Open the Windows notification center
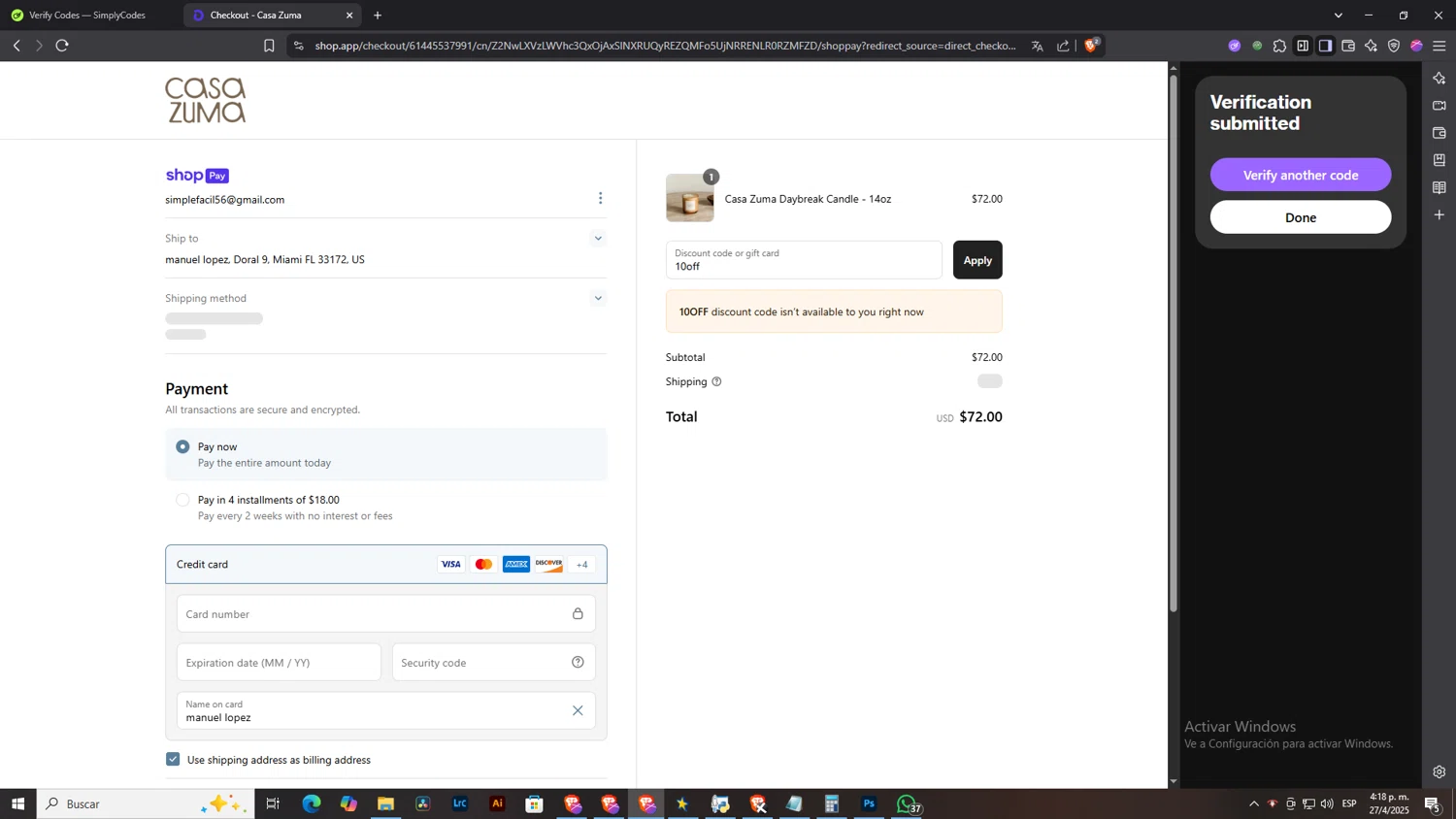This screenshot has height=819, width=1456. tap(1432, 803)
